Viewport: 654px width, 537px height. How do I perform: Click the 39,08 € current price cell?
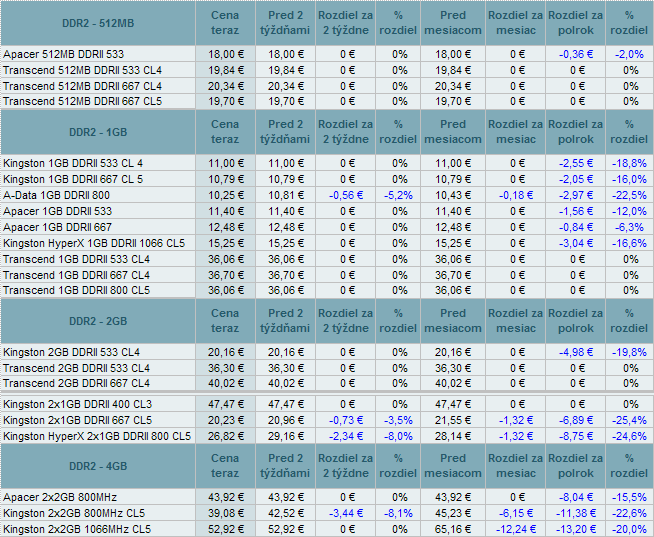coord(226,513)
